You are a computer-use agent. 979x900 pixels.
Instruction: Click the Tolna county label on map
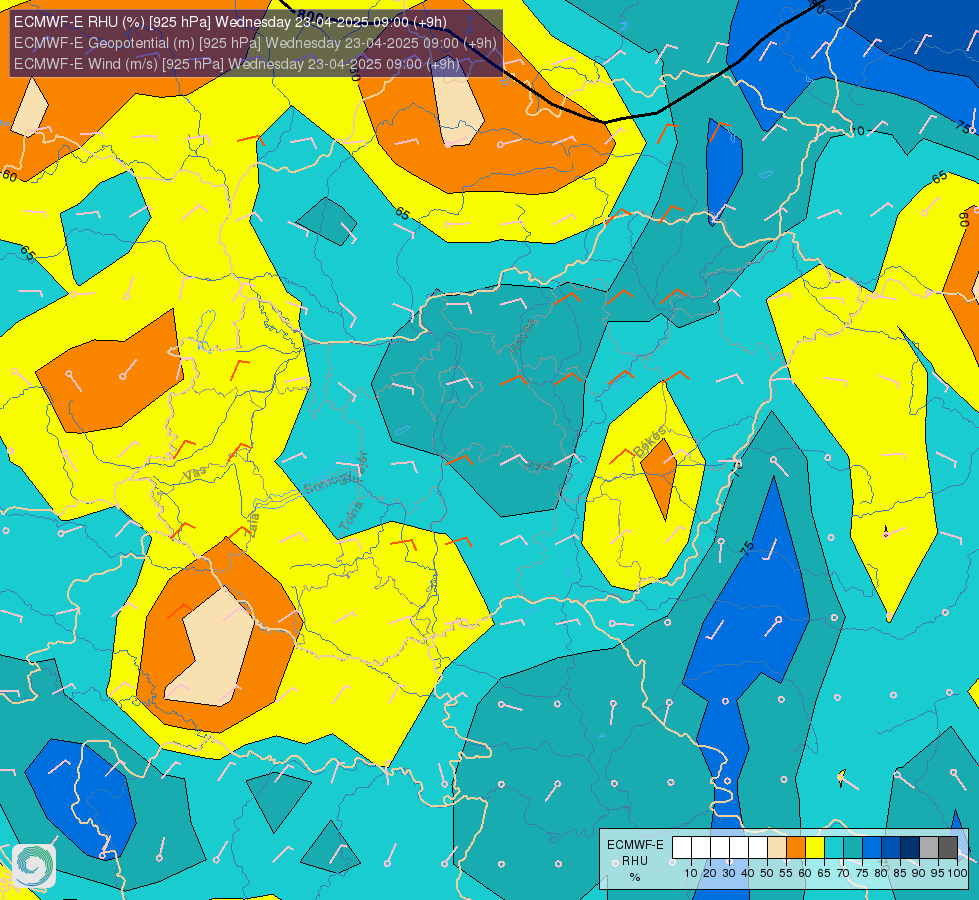pyautogui.click(x=351, y=517)
